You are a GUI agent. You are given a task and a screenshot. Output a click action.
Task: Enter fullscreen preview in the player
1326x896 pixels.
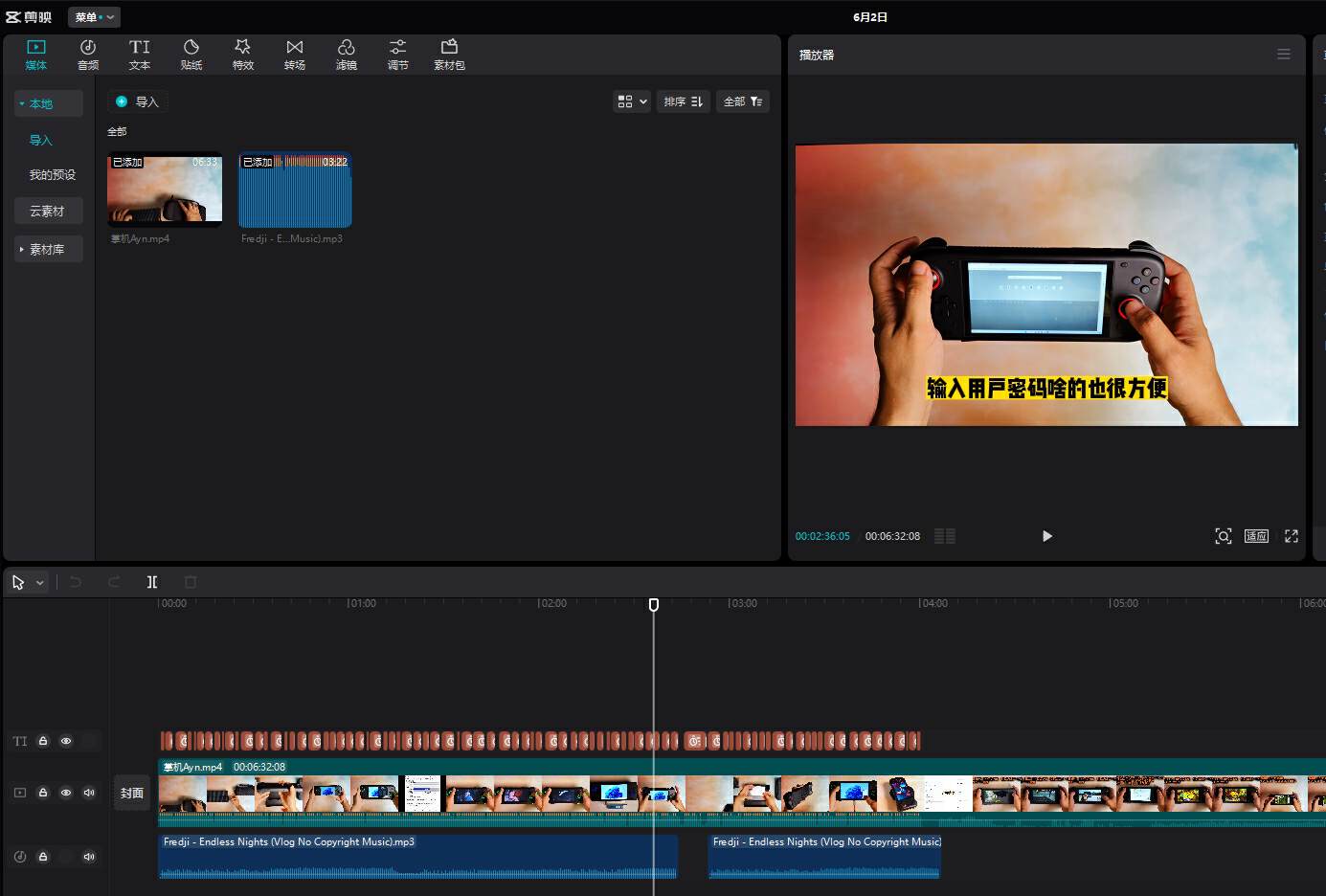click(1291, 536)
